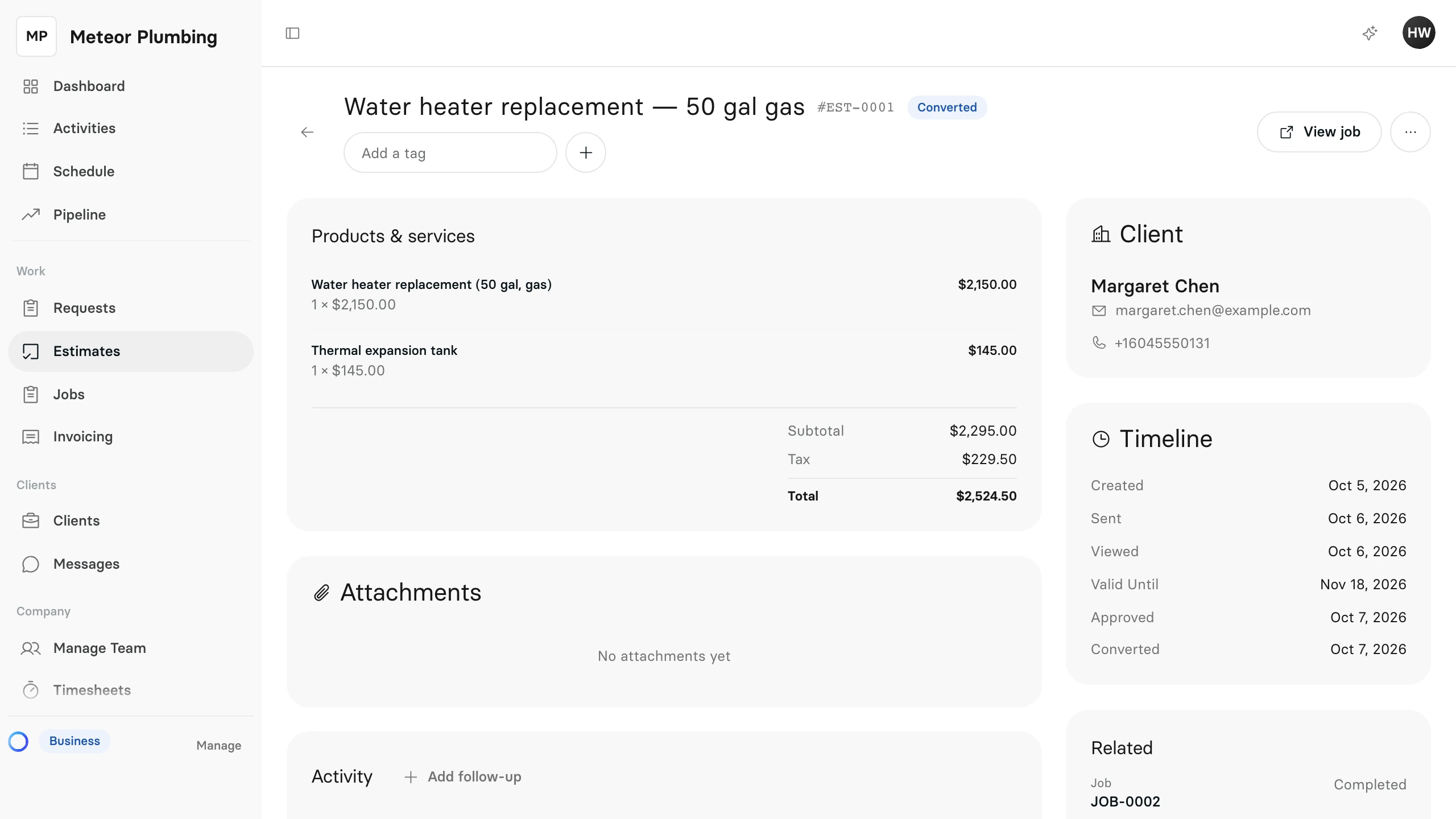Screen dimensions: 1456x819
Task: Click Meteor Plumbing company name
Action: [143, 37]
